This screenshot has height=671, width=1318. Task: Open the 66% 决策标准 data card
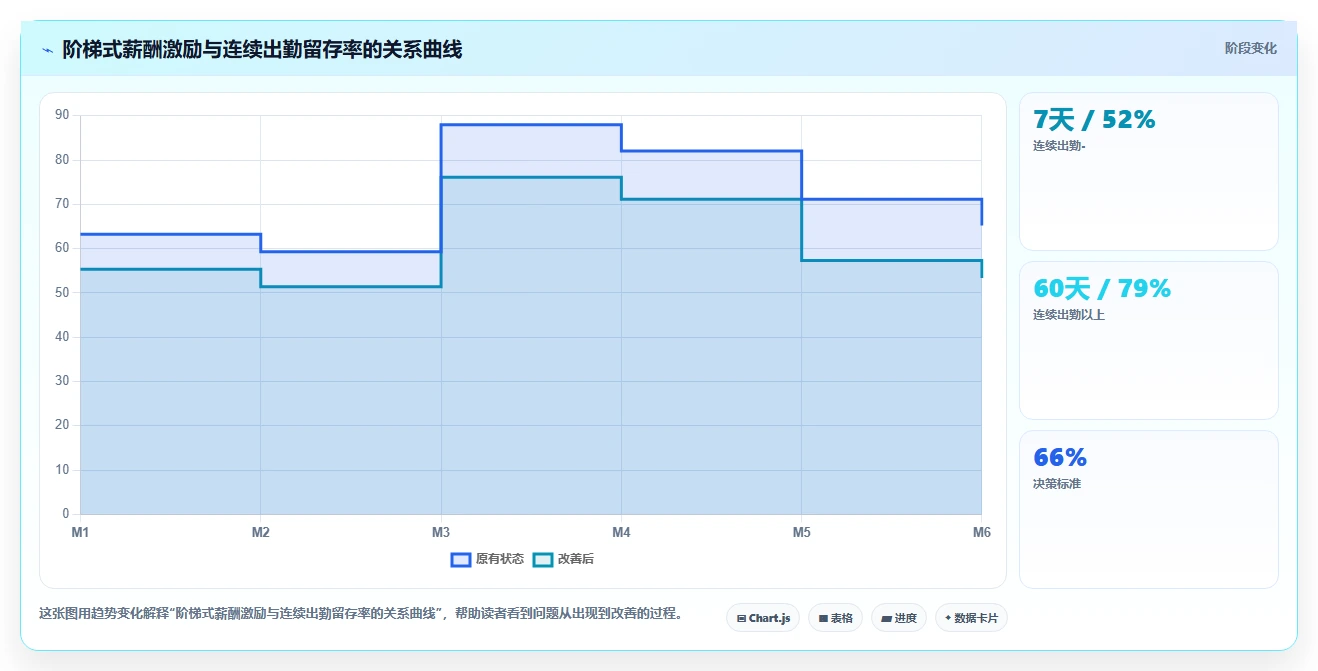[x=1149, y=509]
